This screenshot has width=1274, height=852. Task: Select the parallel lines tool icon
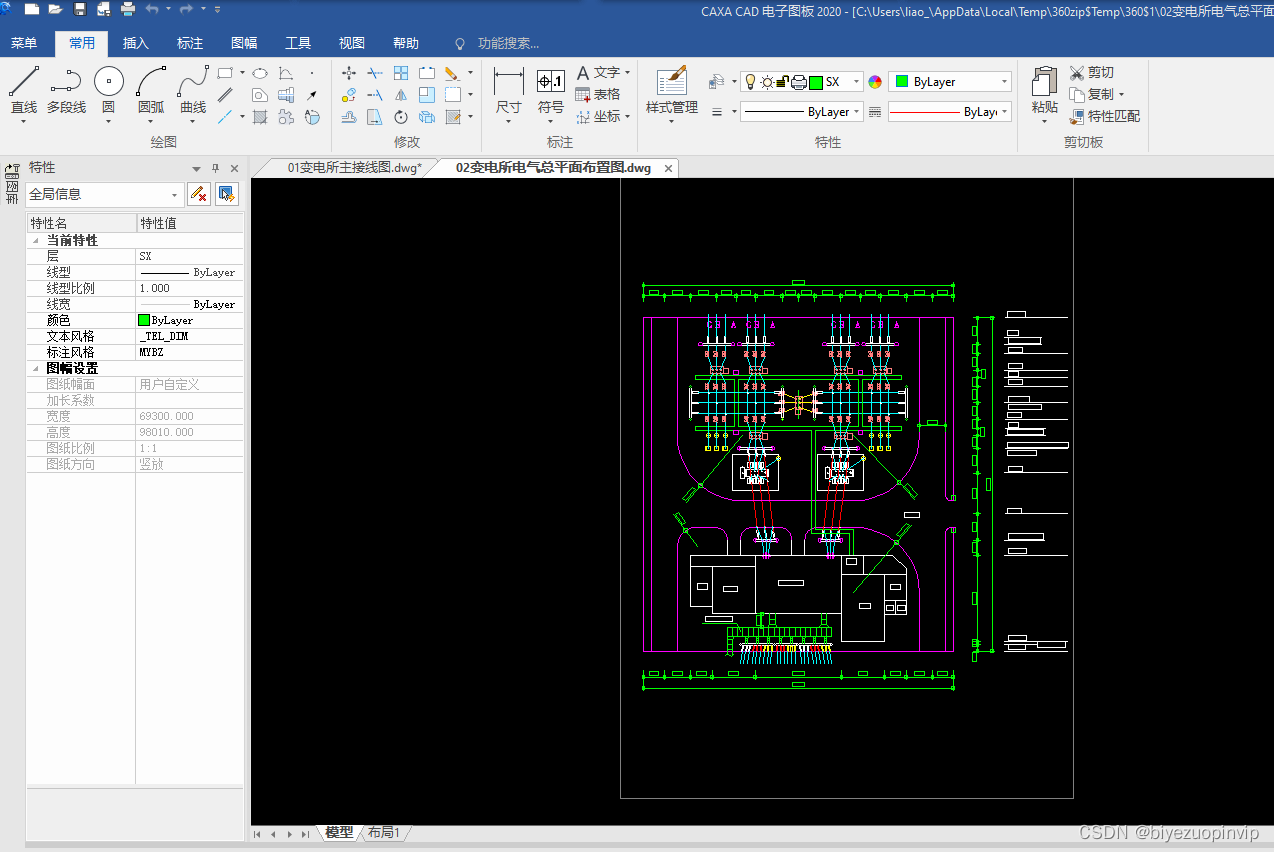(225, 95)
